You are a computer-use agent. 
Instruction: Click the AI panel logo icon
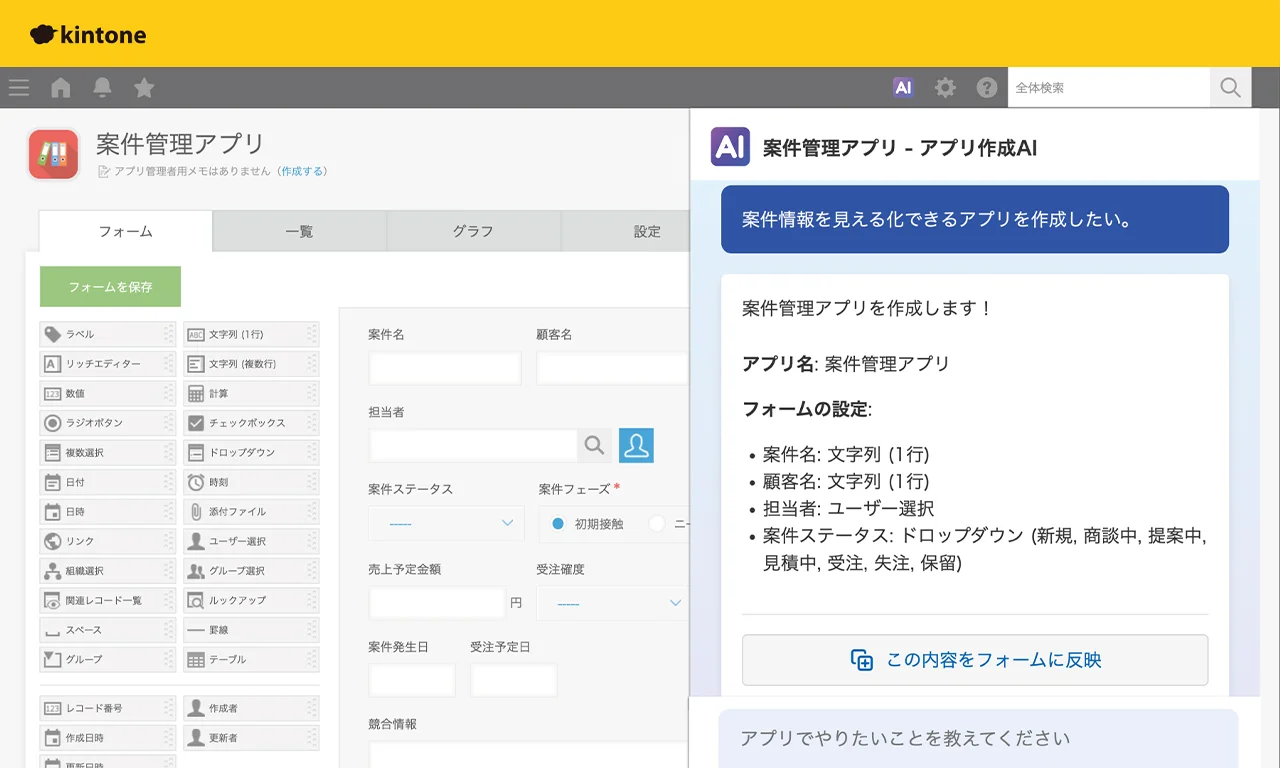coord(730,147)
